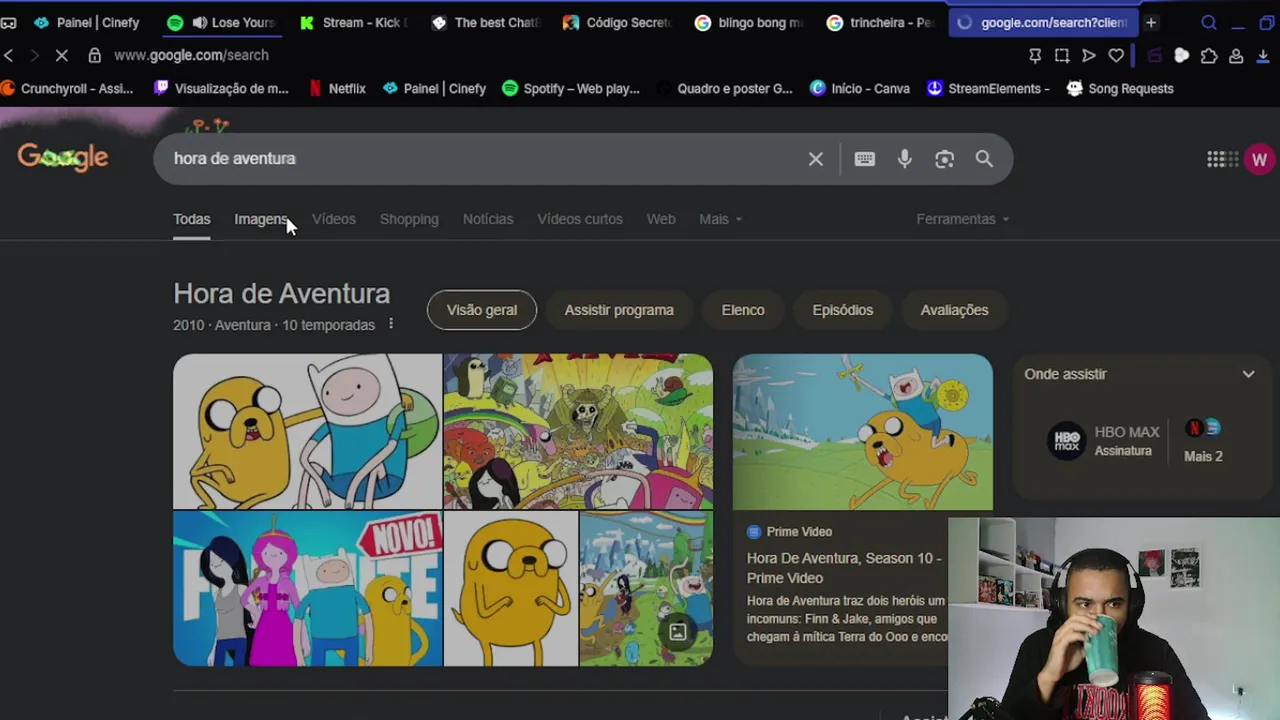Switch to the trincheira browser tab
This screenshot has height=720, width=1280.
pos(881,22)
